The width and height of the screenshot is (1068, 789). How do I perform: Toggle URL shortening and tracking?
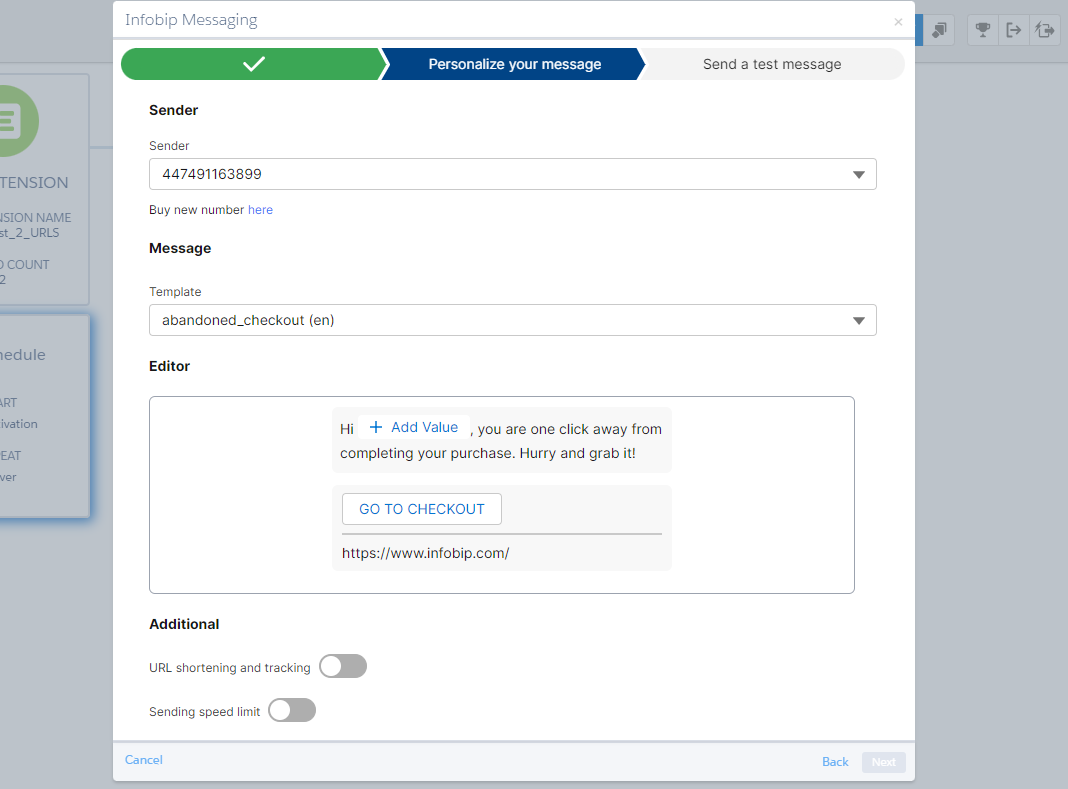point(343,666)
